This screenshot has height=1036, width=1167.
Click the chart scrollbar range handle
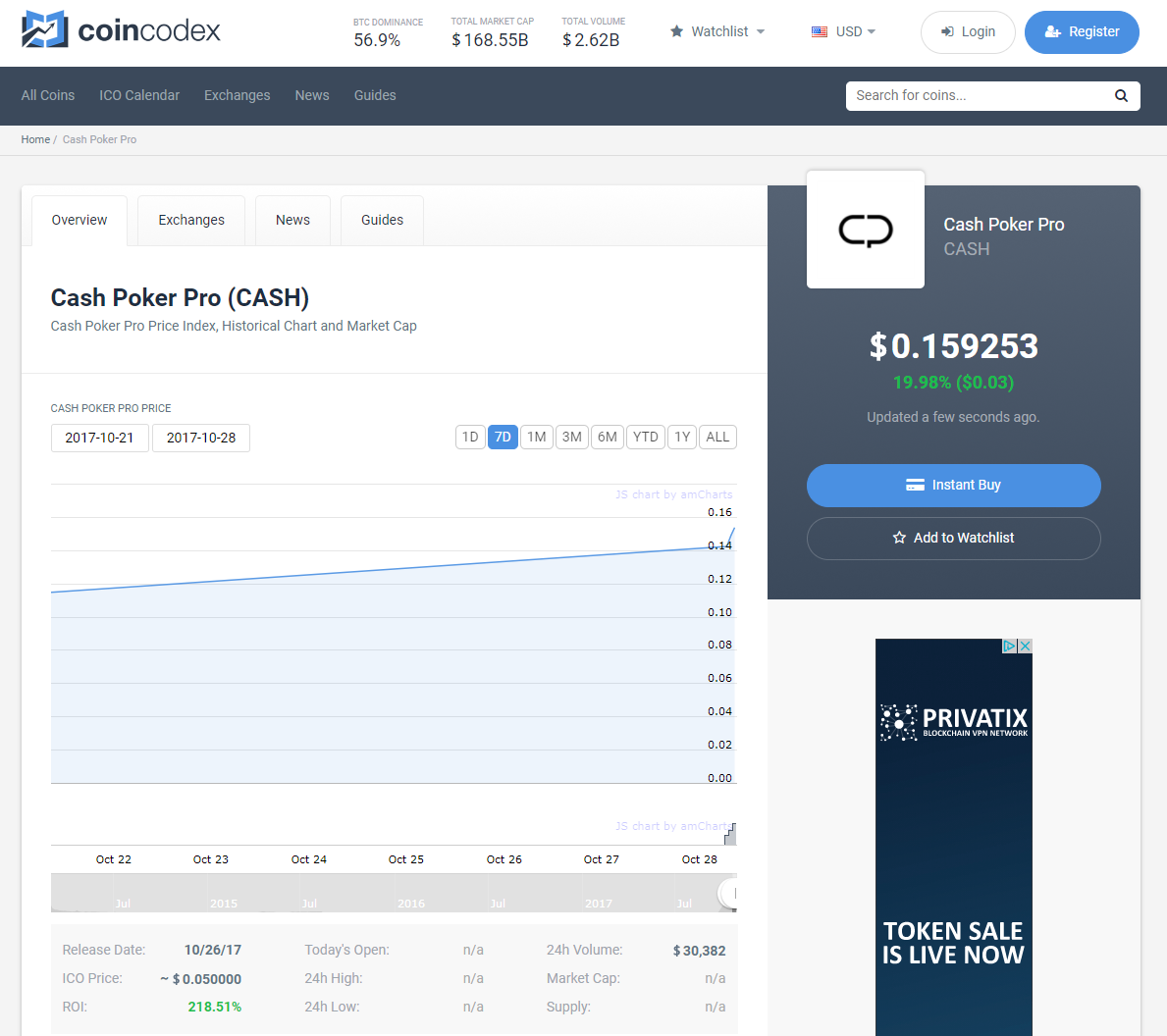[x=729, y=893]
